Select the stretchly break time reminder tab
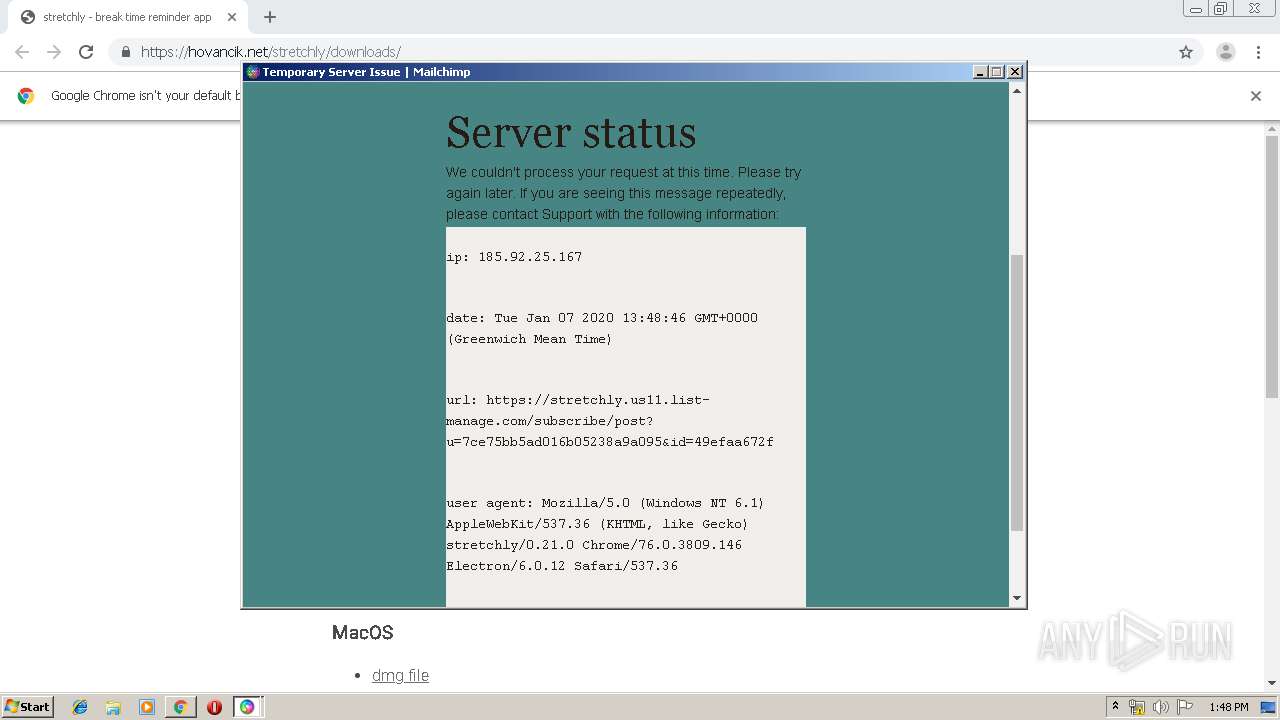This screenshot has width=1280, height=720. pos(127,17)
